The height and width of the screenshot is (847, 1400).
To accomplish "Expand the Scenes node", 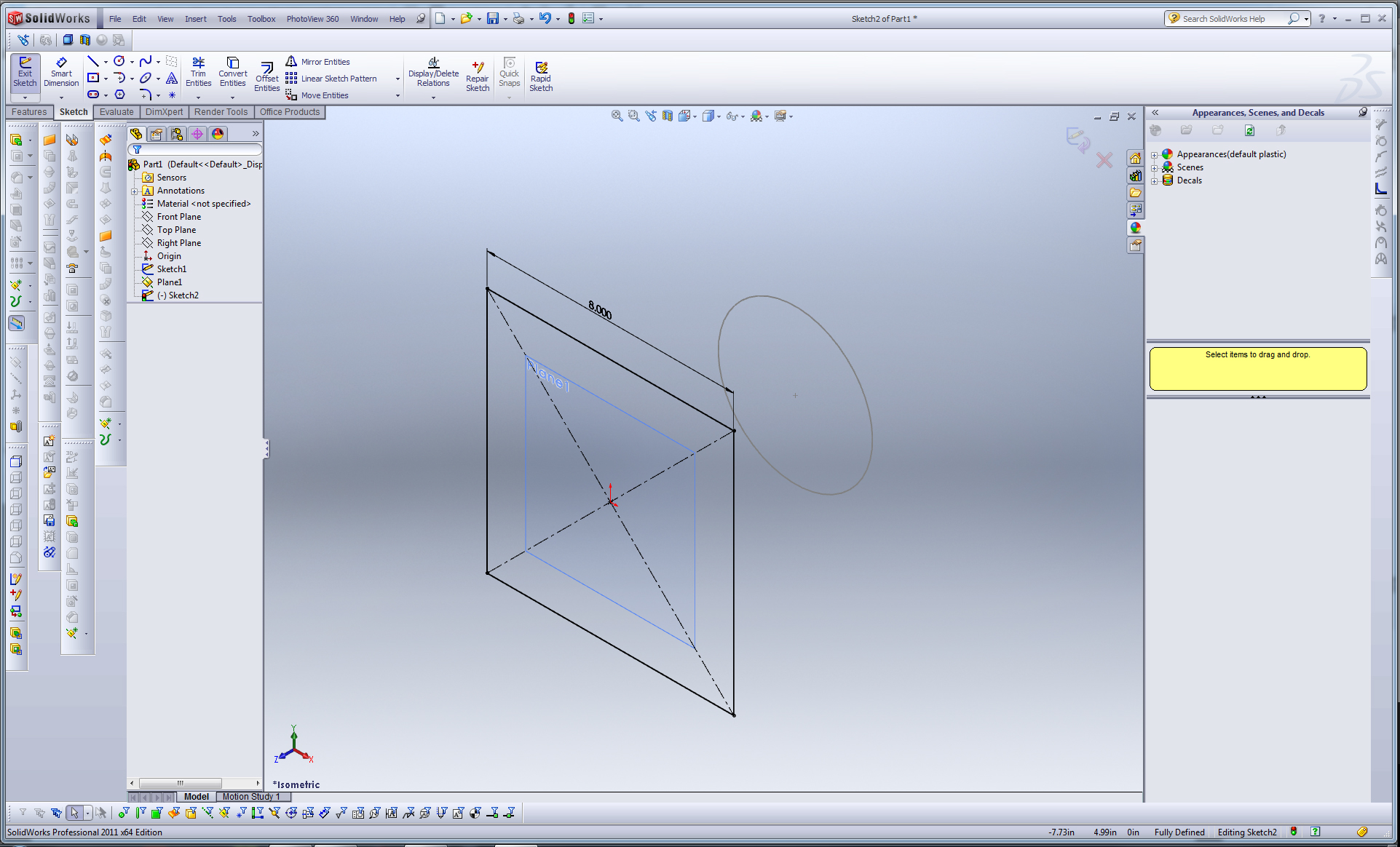I will (1154, 167).
